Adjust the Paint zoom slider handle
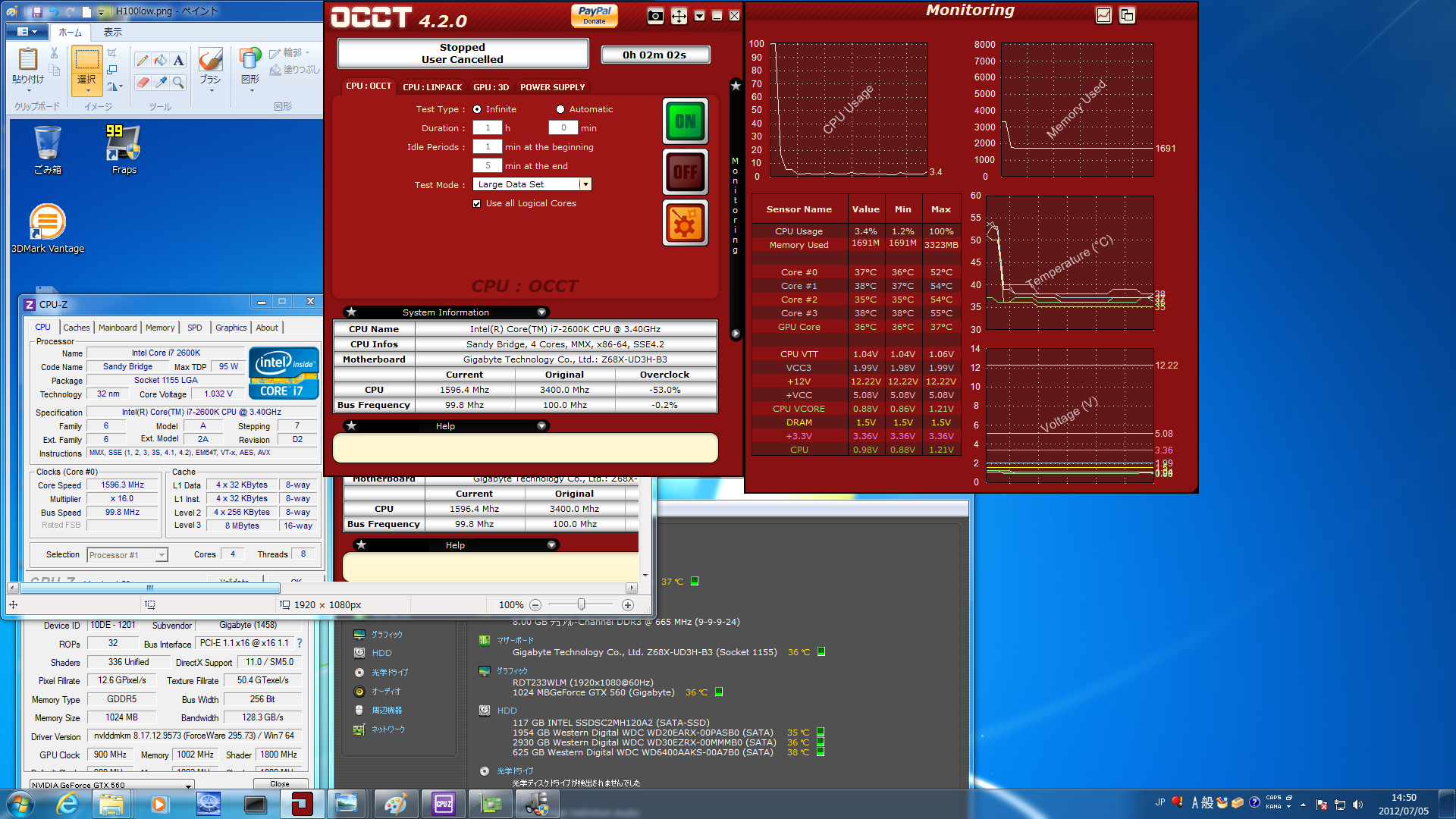1456x819 pixels. 581,604
